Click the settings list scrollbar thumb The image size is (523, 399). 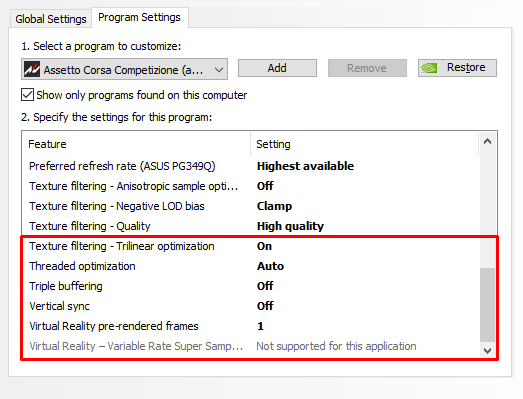[x=487, y=305]
